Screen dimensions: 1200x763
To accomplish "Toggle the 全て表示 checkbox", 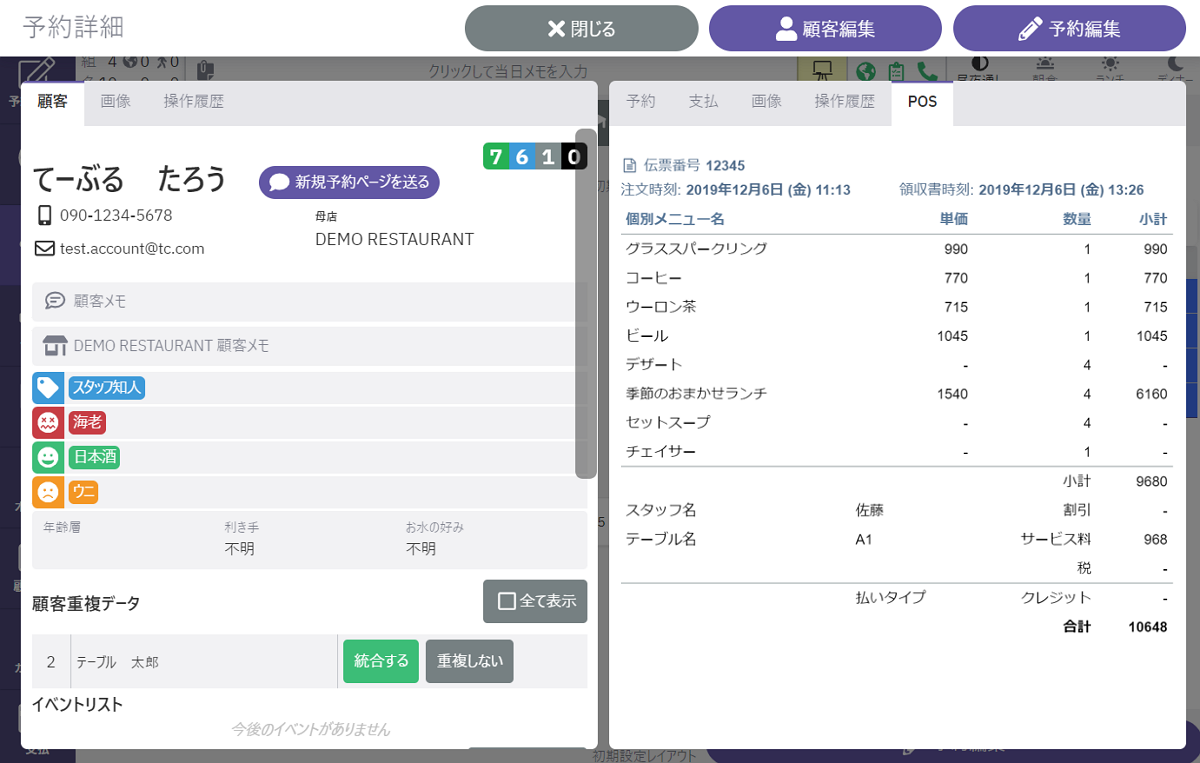I will pyautogui.click(x=507, y=601).
